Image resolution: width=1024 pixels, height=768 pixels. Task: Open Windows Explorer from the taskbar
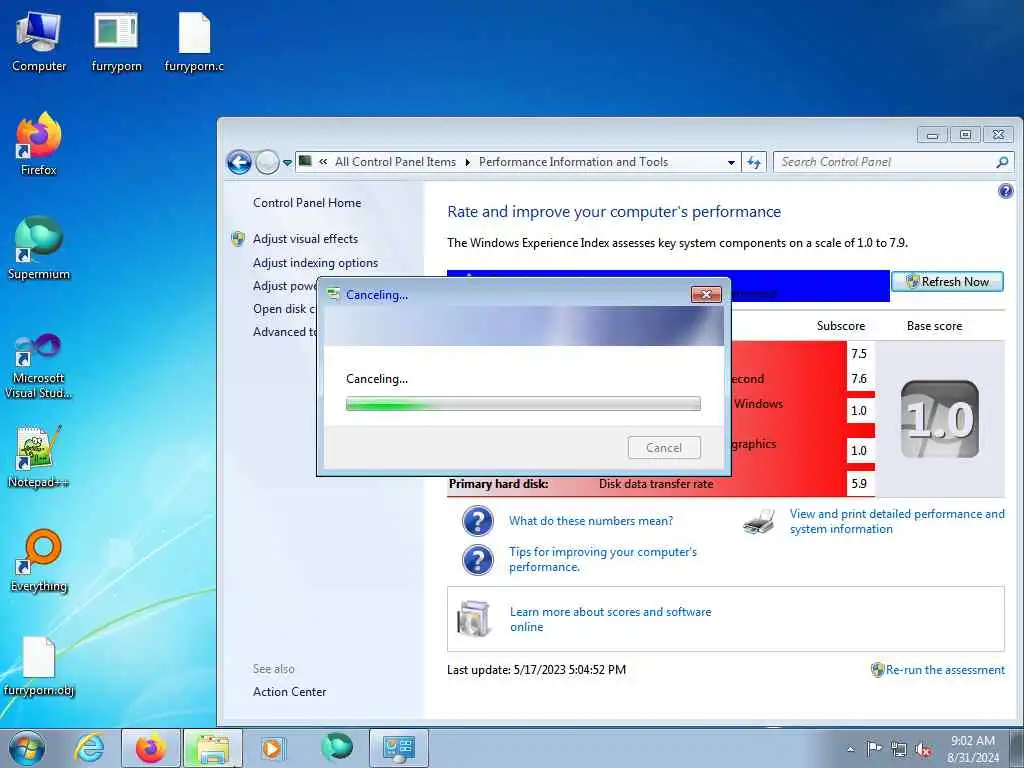tap(213, 748)
